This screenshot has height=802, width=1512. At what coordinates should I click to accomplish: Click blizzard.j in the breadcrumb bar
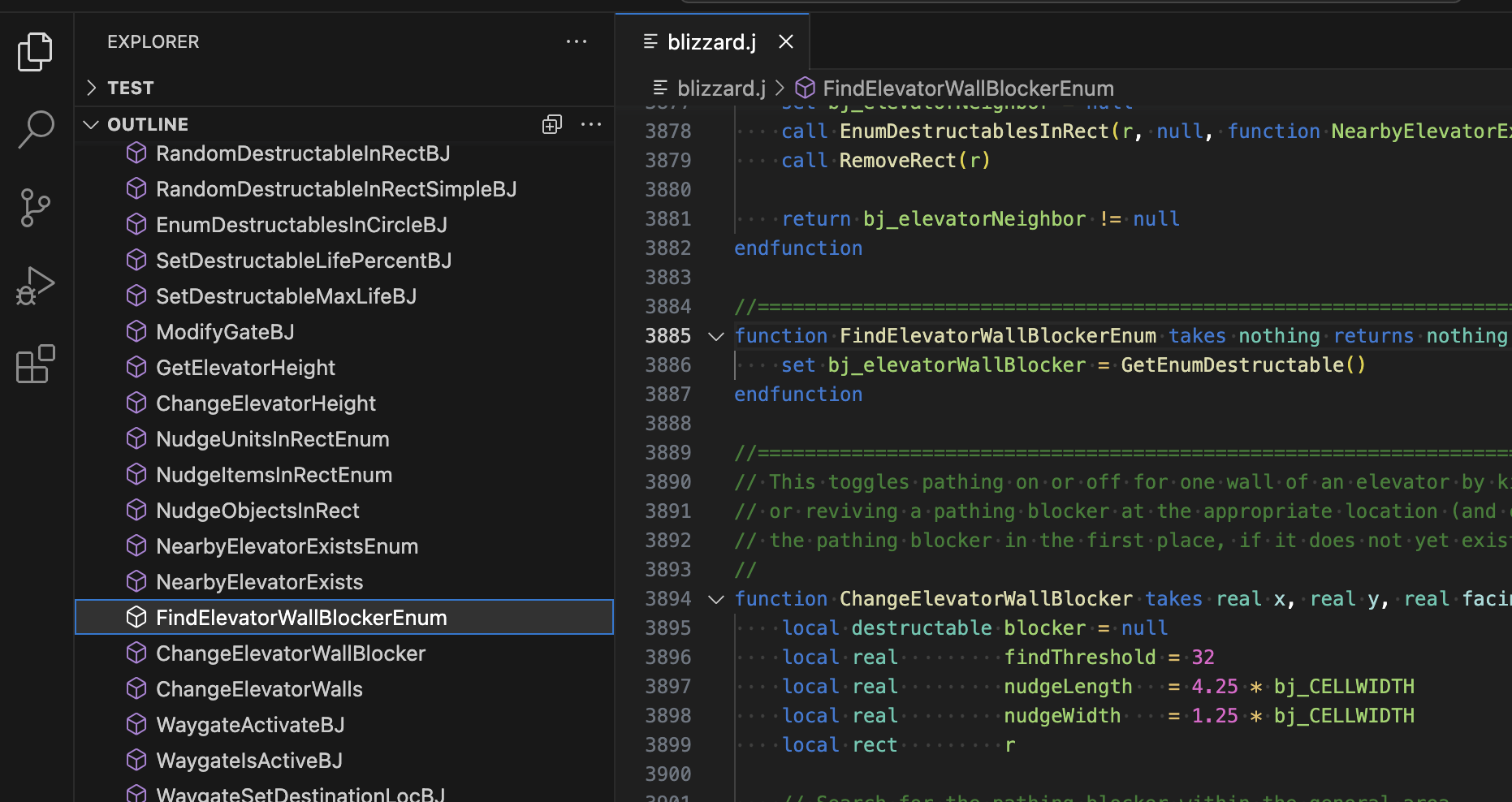coord(721,88)
